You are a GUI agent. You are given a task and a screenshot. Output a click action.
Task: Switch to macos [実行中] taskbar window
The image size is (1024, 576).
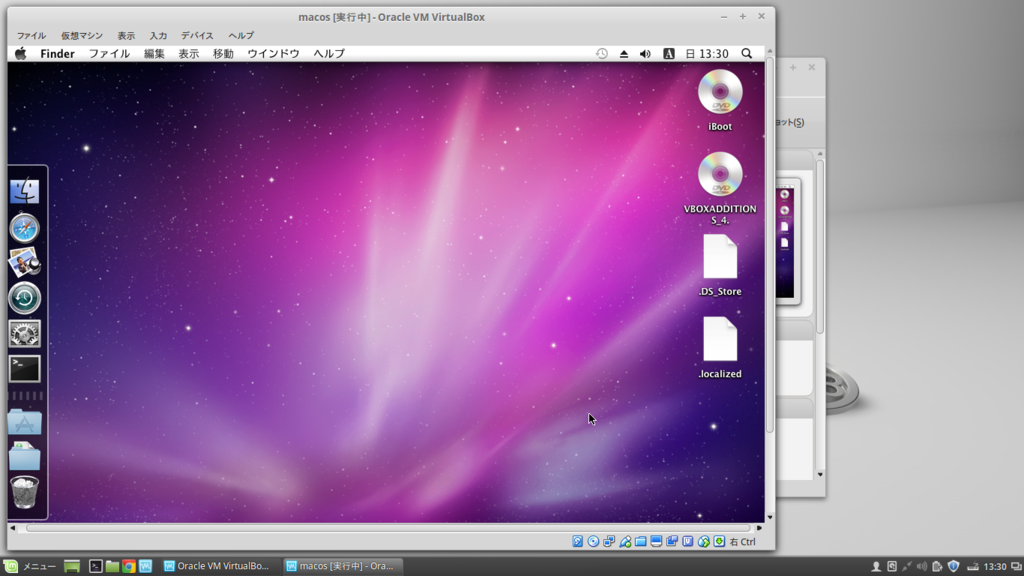coord(342,566)
